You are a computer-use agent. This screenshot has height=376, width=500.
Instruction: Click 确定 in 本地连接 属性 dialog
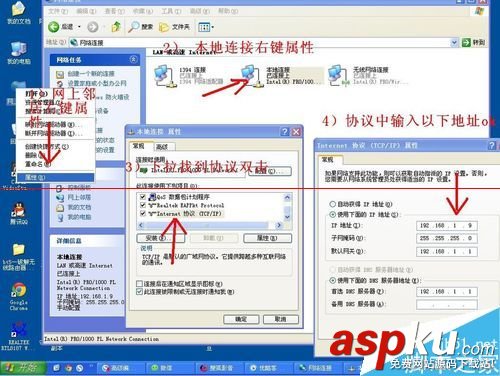pyautogui.click(x=241, y=319)
